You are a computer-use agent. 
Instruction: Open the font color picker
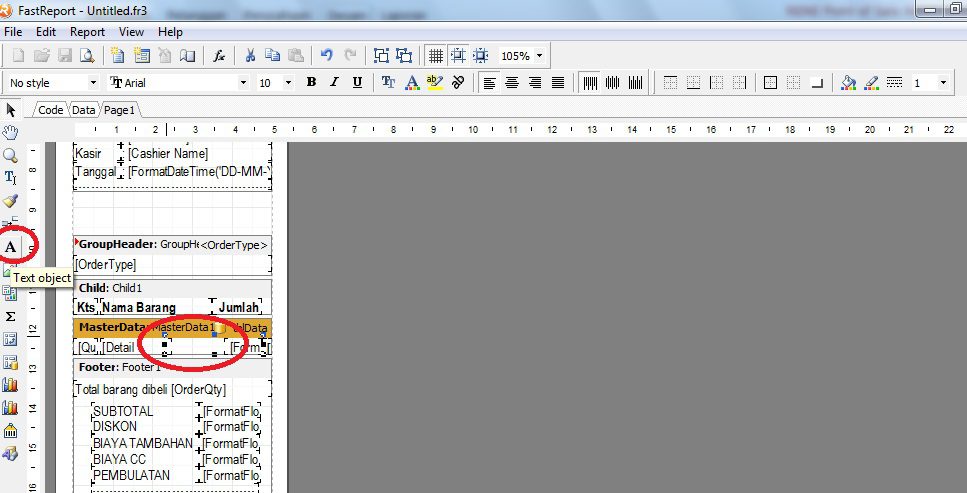pos(412,83)
